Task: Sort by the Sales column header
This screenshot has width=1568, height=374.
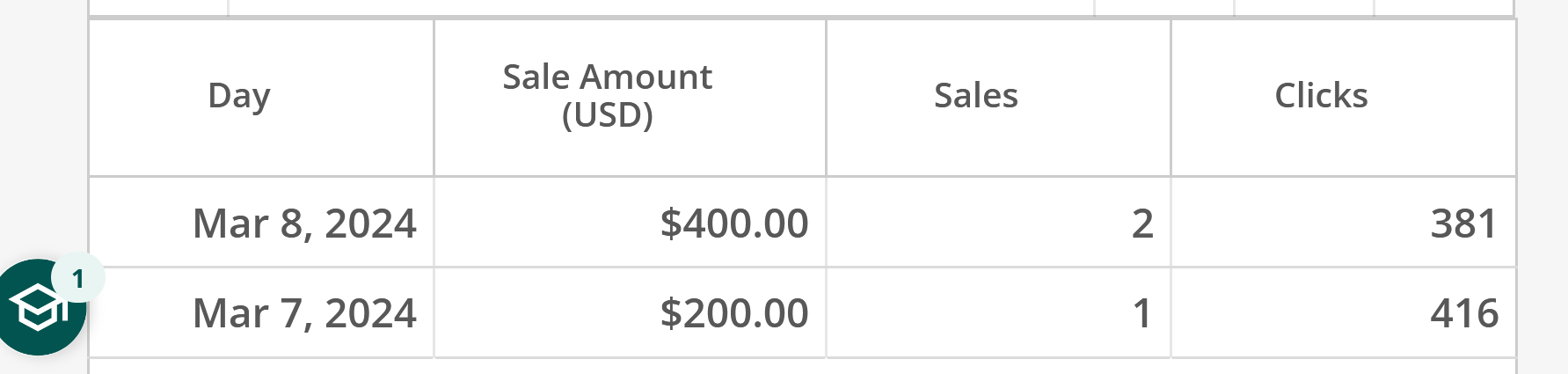Action: pos(976,95)
